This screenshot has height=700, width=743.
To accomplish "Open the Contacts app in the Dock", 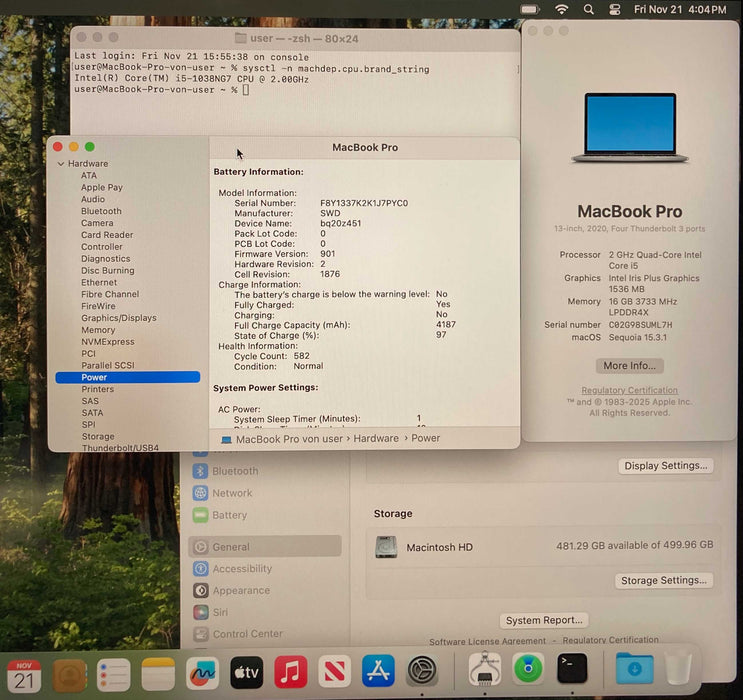I will pos(69,674).
